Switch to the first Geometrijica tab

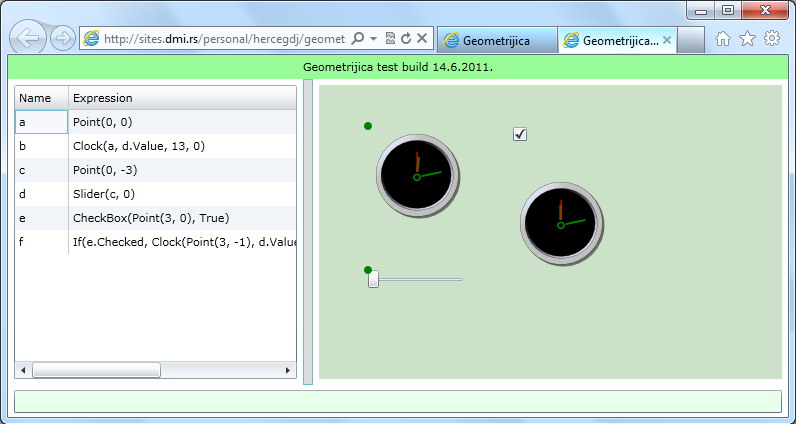498,40
